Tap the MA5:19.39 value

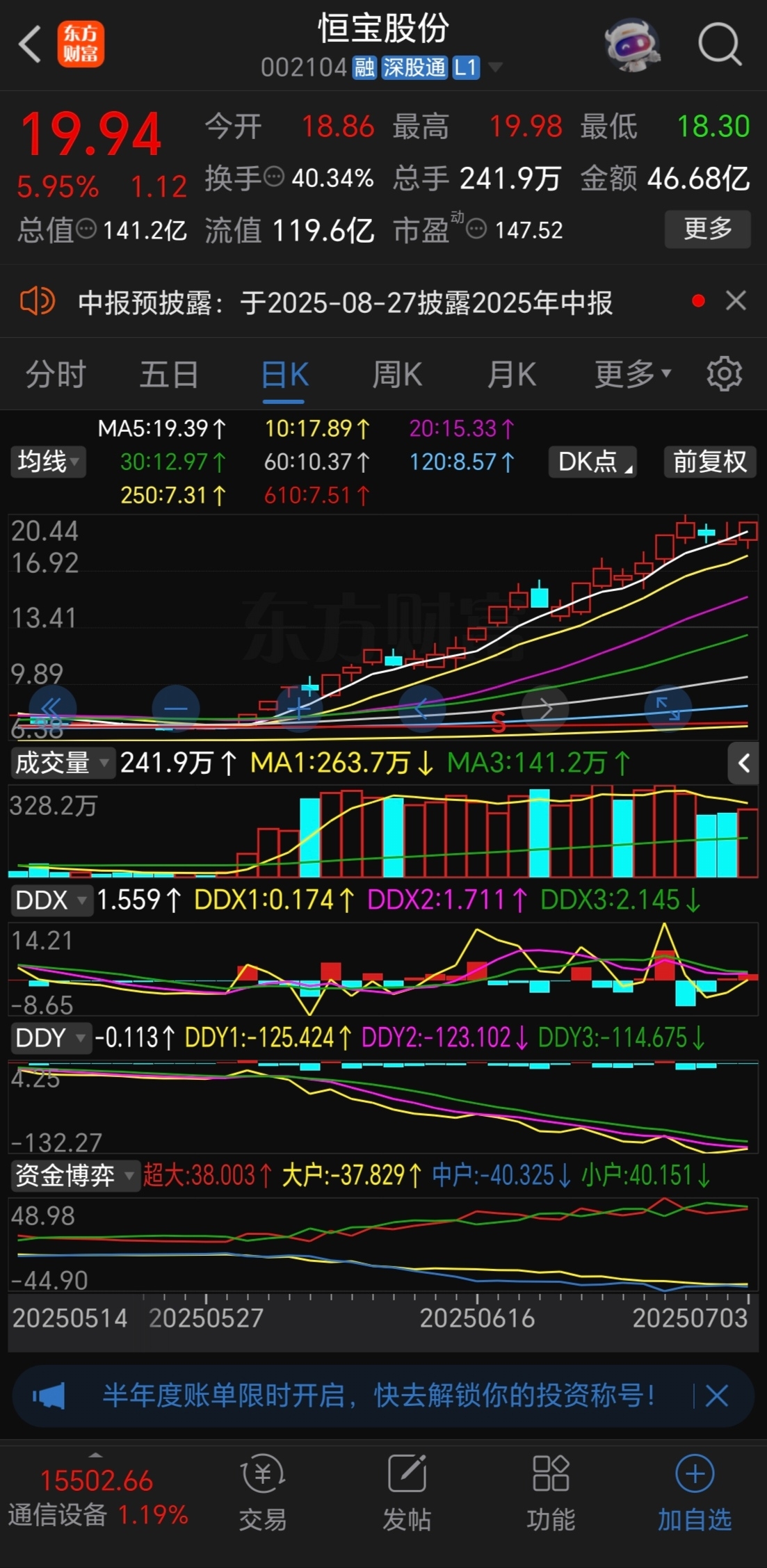(162, 428)
